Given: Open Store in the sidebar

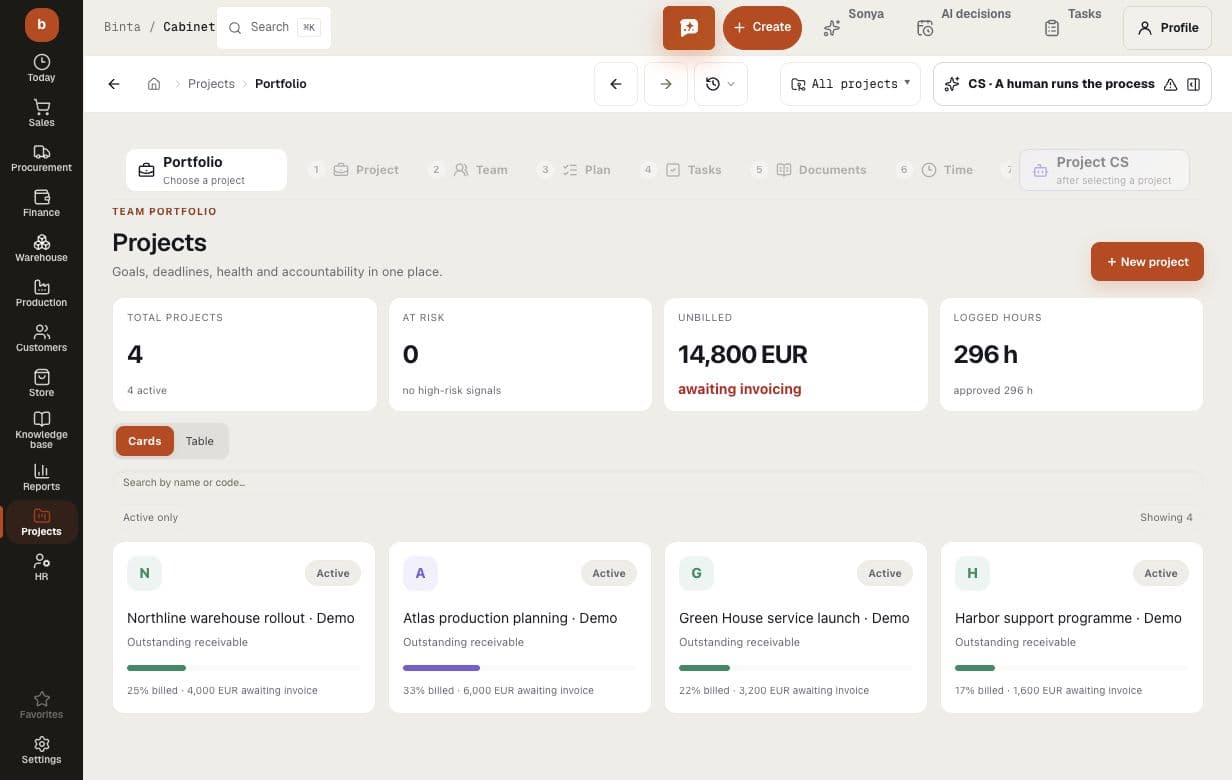Looking at the screenshot, I should [x=41, y=383].
